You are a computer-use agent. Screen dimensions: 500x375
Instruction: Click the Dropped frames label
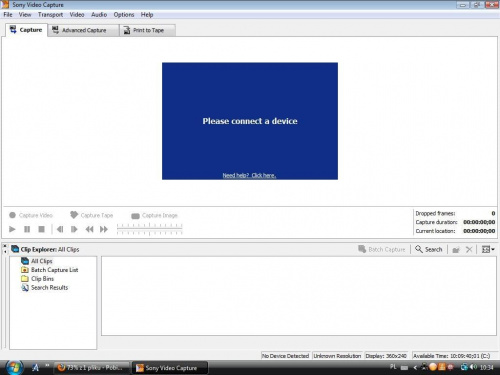click(435, 213)
